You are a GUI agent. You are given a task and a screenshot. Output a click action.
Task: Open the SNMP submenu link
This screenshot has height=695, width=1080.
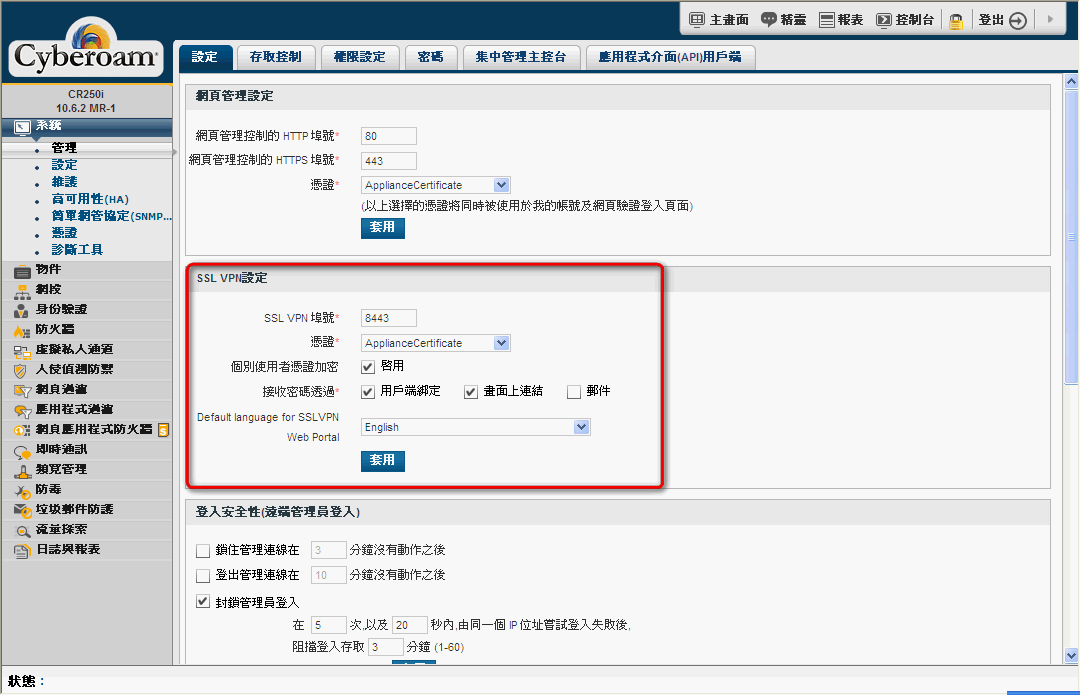click(112, 216)
